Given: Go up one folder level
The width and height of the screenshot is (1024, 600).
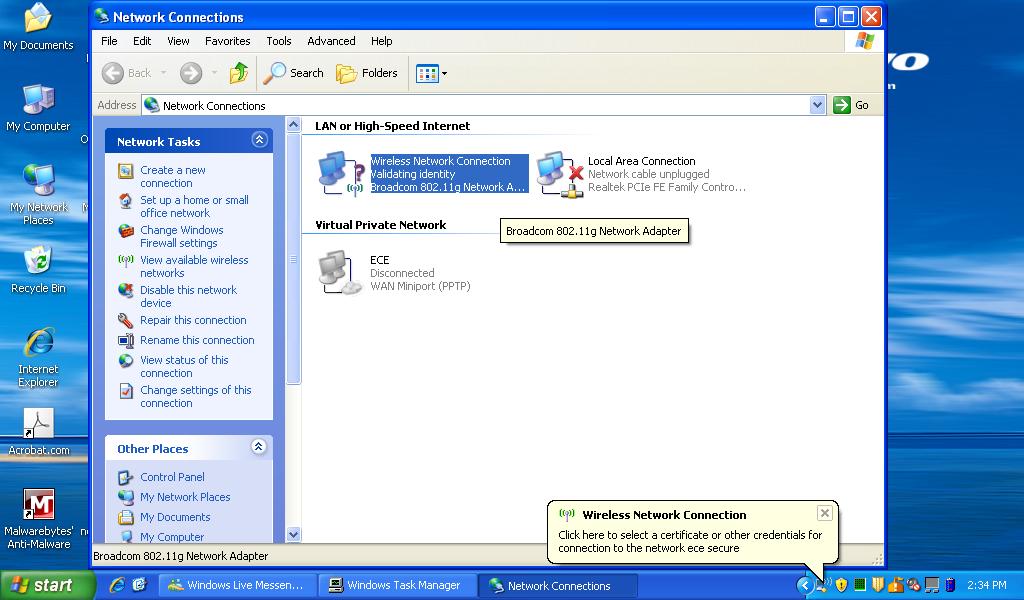Looking at the screenshot, I should pos(238,73).
